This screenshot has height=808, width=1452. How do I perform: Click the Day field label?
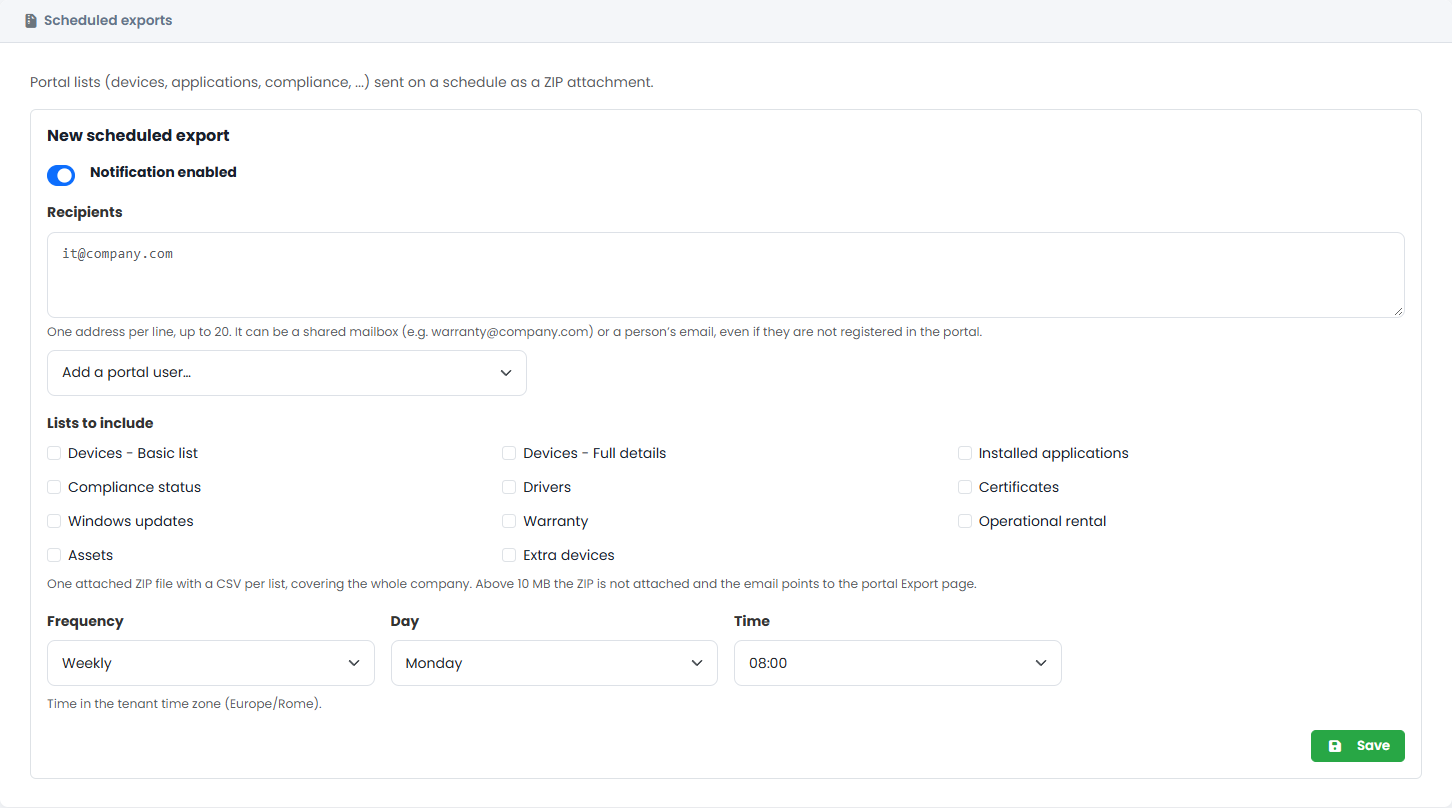[x=405, y=621]
